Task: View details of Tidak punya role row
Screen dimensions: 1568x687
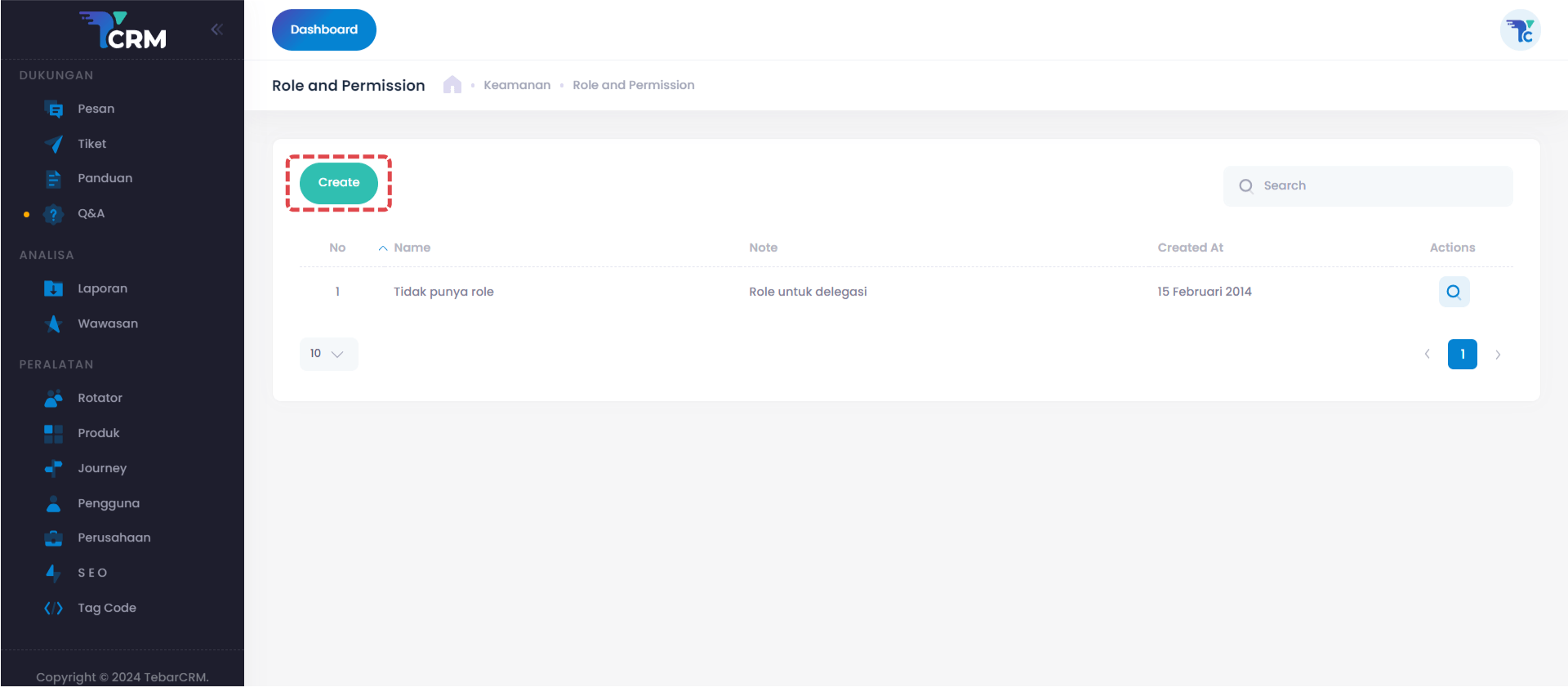Action: (x=1454, y=292)
